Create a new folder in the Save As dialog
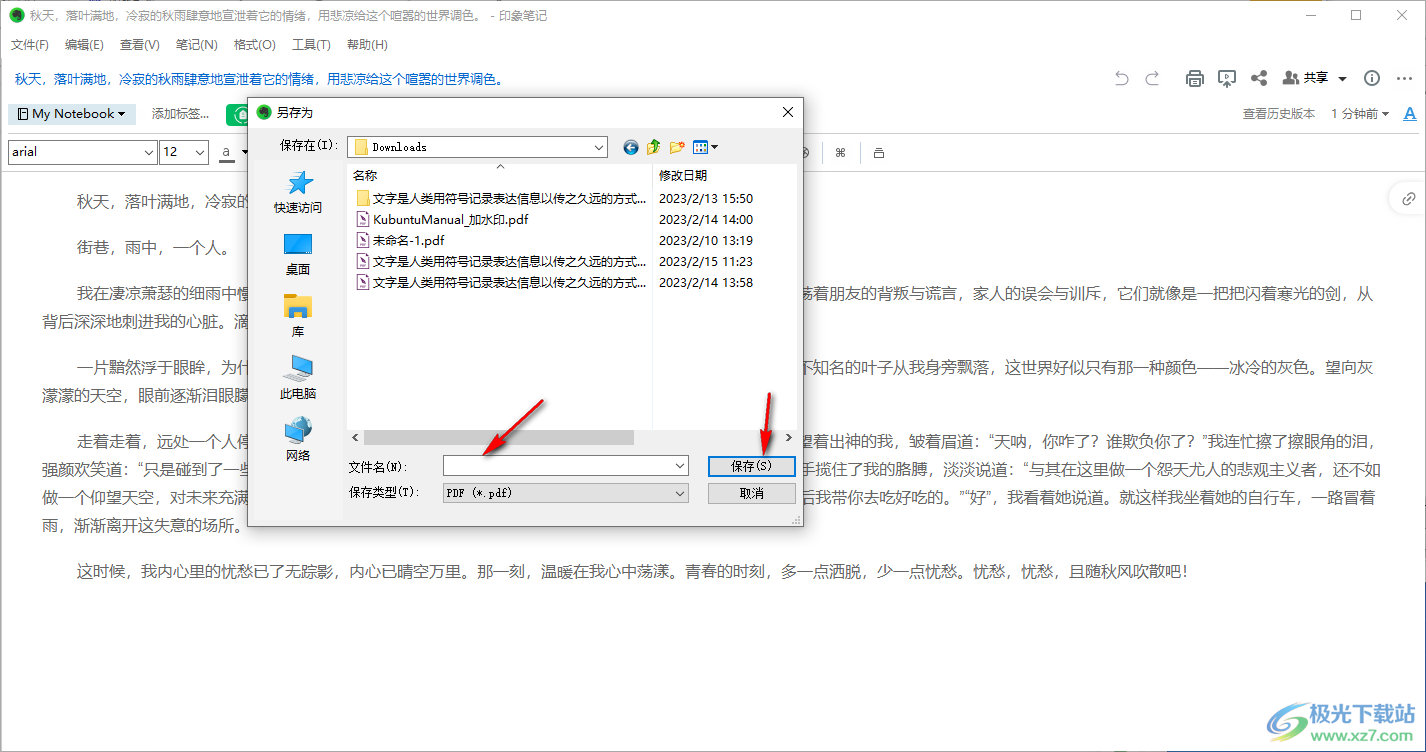 coord(677,147)
